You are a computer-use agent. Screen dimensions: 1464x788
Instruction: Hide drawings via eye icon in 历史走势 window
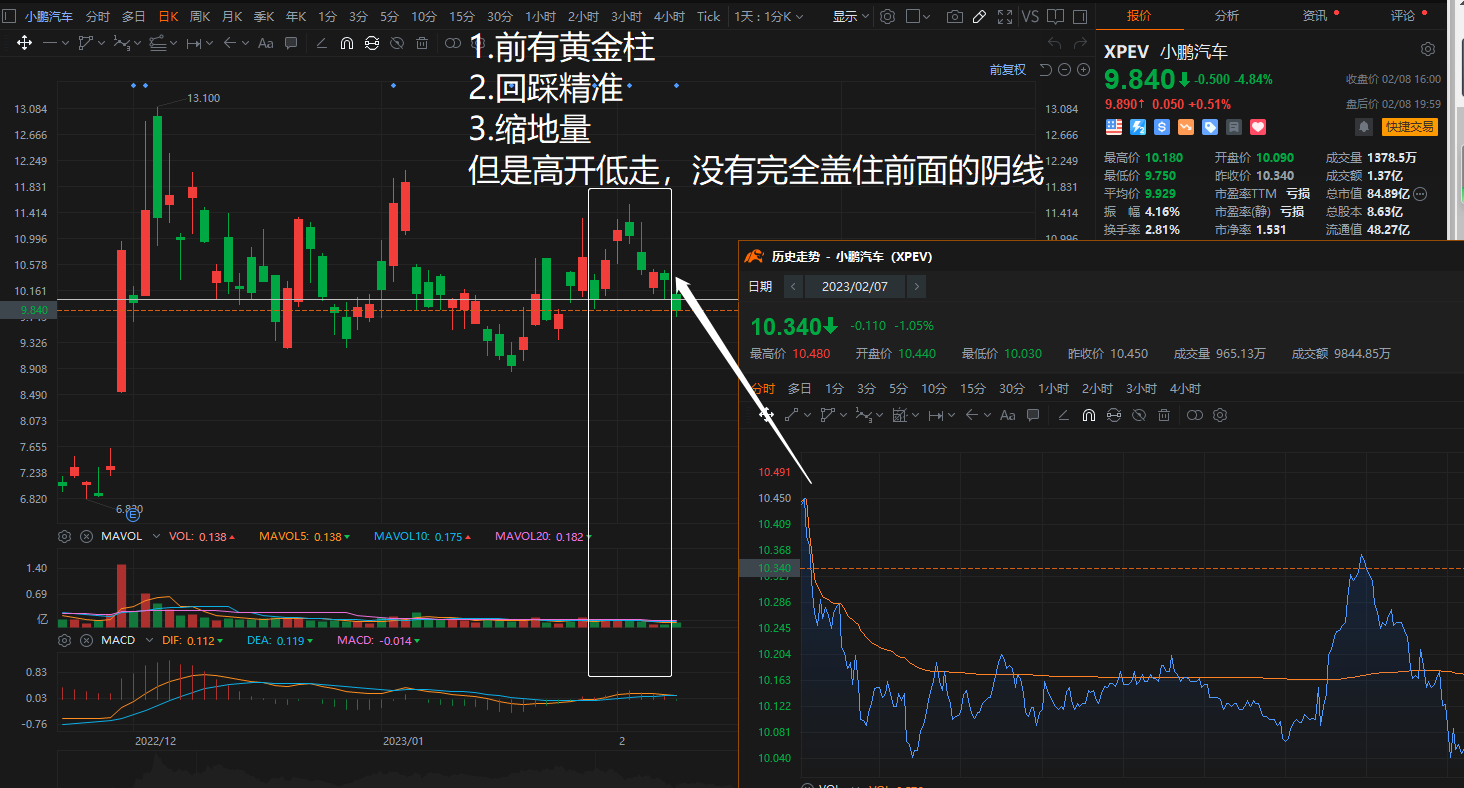pyautogui.click(x=1139, y=415)
